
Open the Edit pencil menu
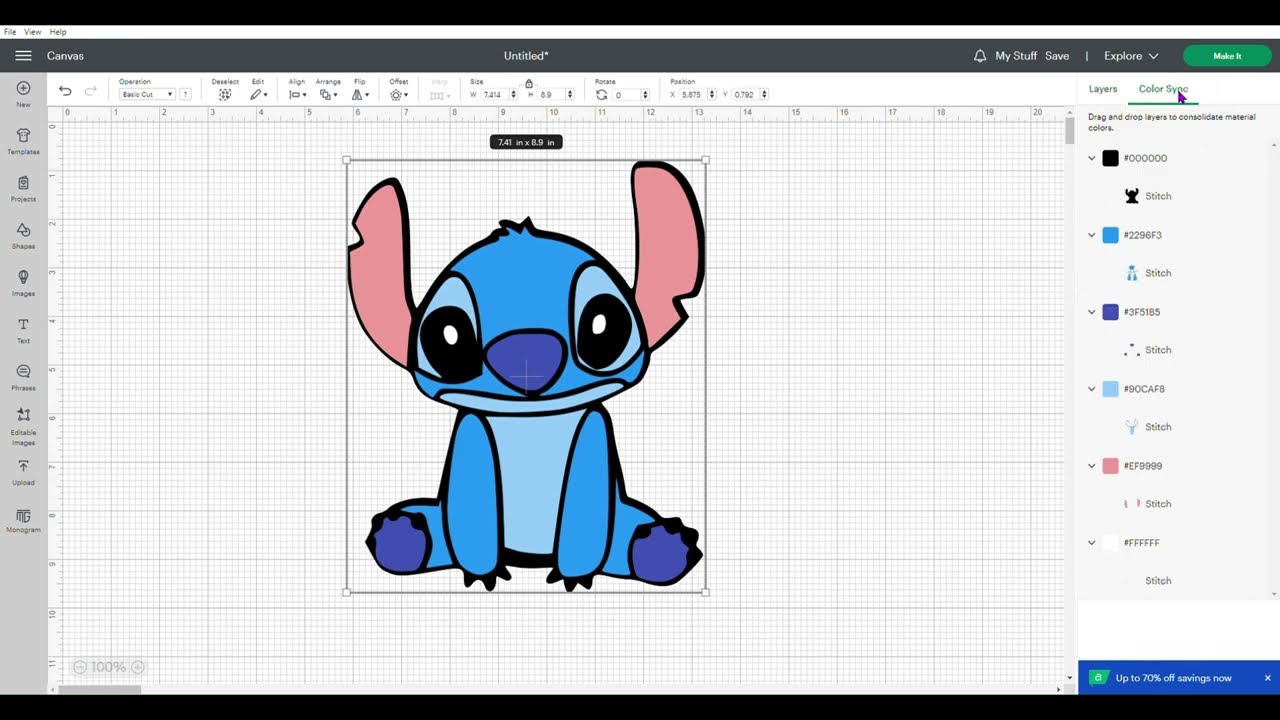pos(258,95)
